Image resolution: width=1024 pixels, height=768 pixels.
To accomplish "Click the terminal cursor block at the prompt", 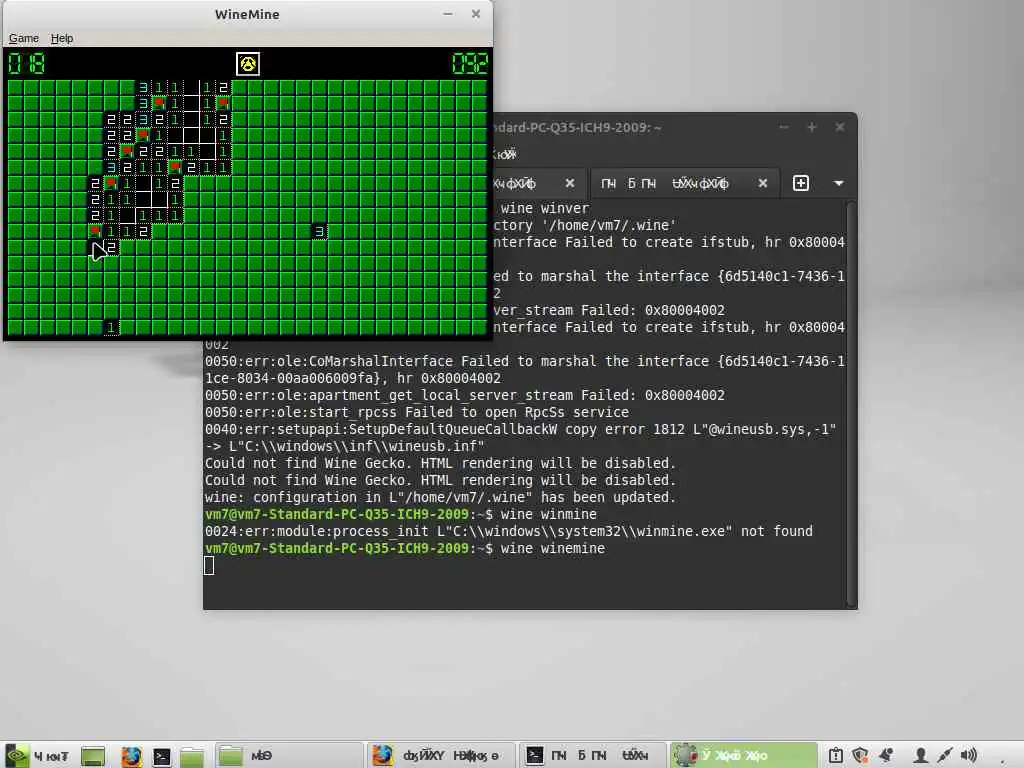I will tap(209, 566).
